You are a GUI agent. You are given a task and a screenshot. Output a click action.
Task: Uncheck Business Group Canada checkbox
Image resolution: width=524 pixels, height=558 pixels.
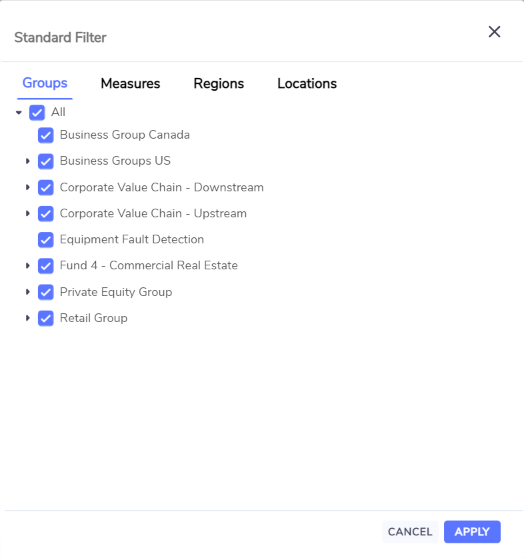coord(46,135)
